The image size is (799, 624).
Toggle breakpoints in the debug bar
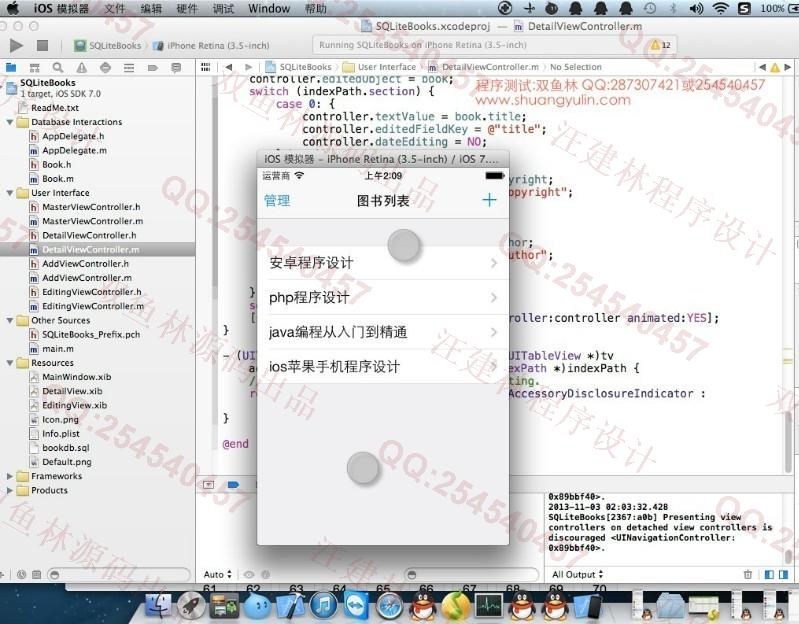coord(233,484)
